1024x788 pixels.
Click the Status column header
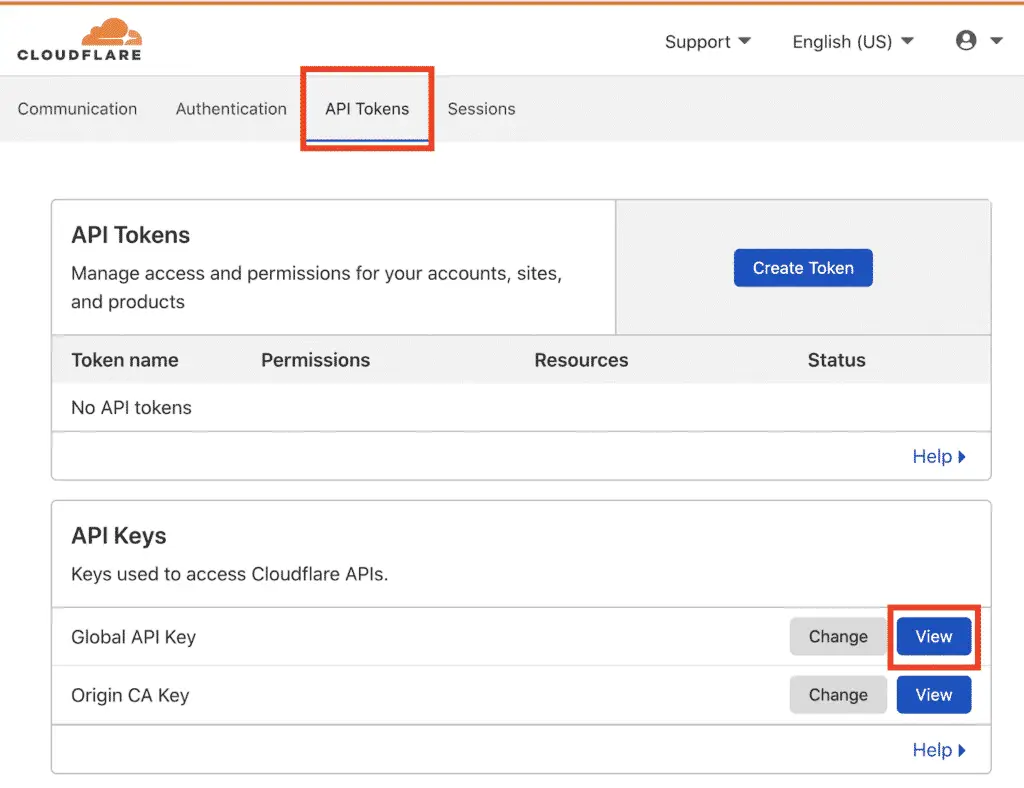point(837,360)
